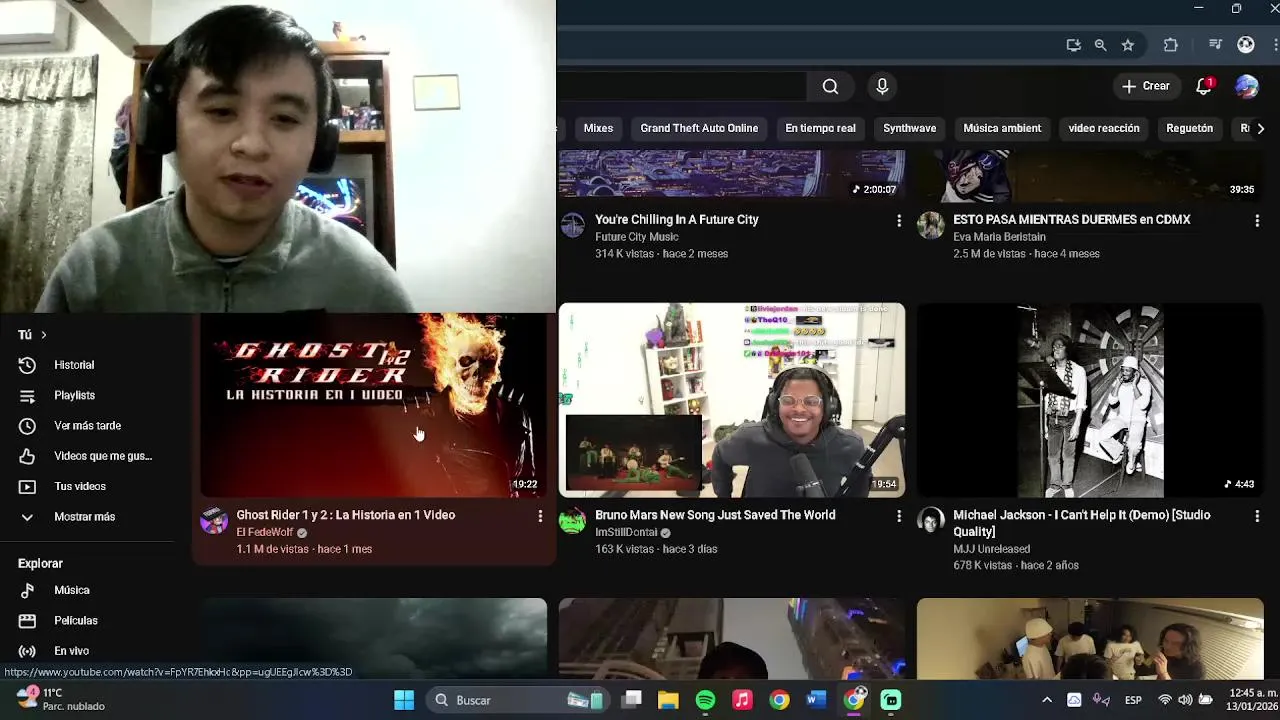Viewport: 1280px width, 720px height.
Task: Select the Grand Theft Auto Online chip
Action: tap(699, 128)
